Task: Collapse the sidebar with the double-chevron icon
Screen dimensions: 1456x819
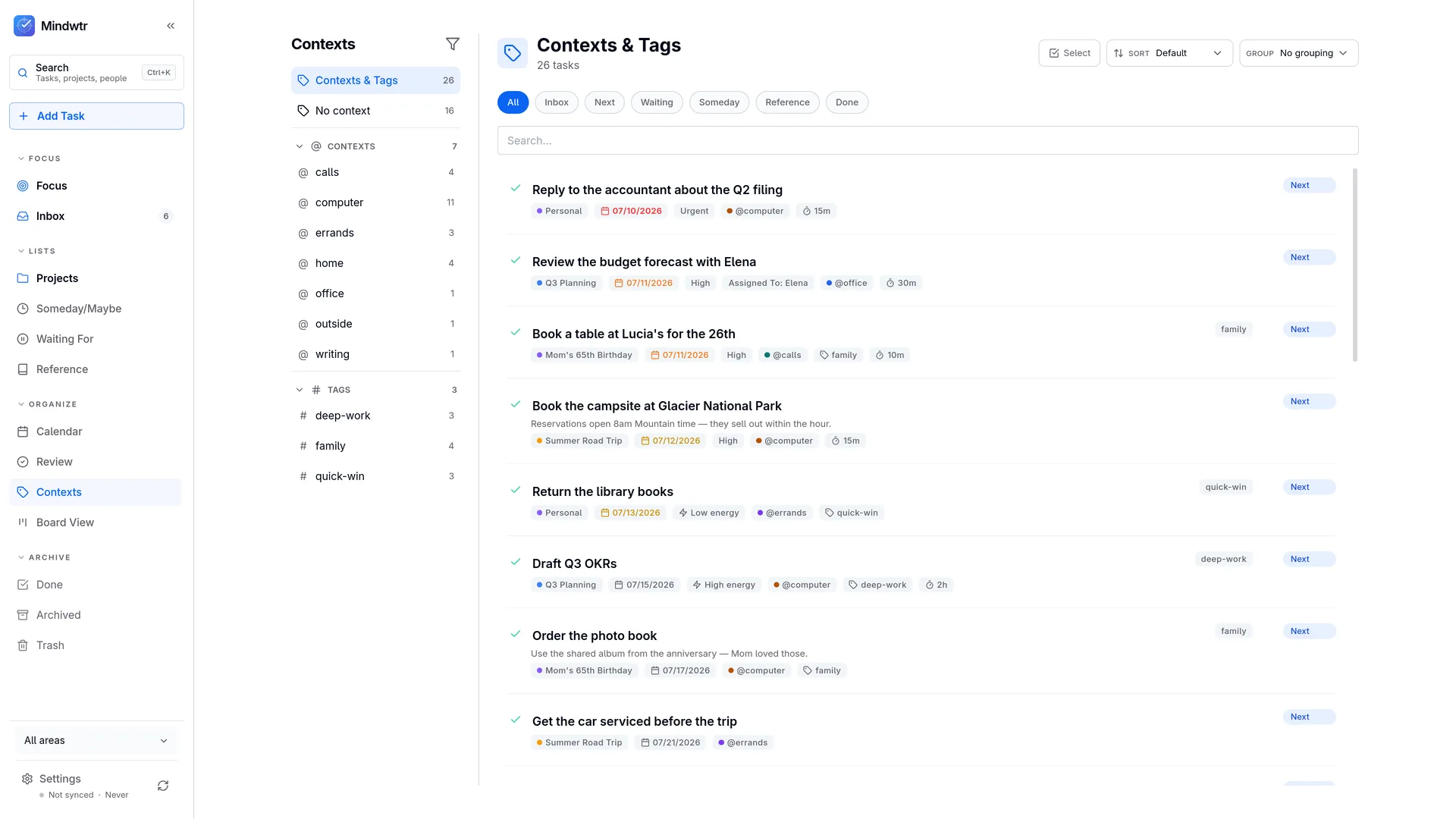Action: click(171, 26)
